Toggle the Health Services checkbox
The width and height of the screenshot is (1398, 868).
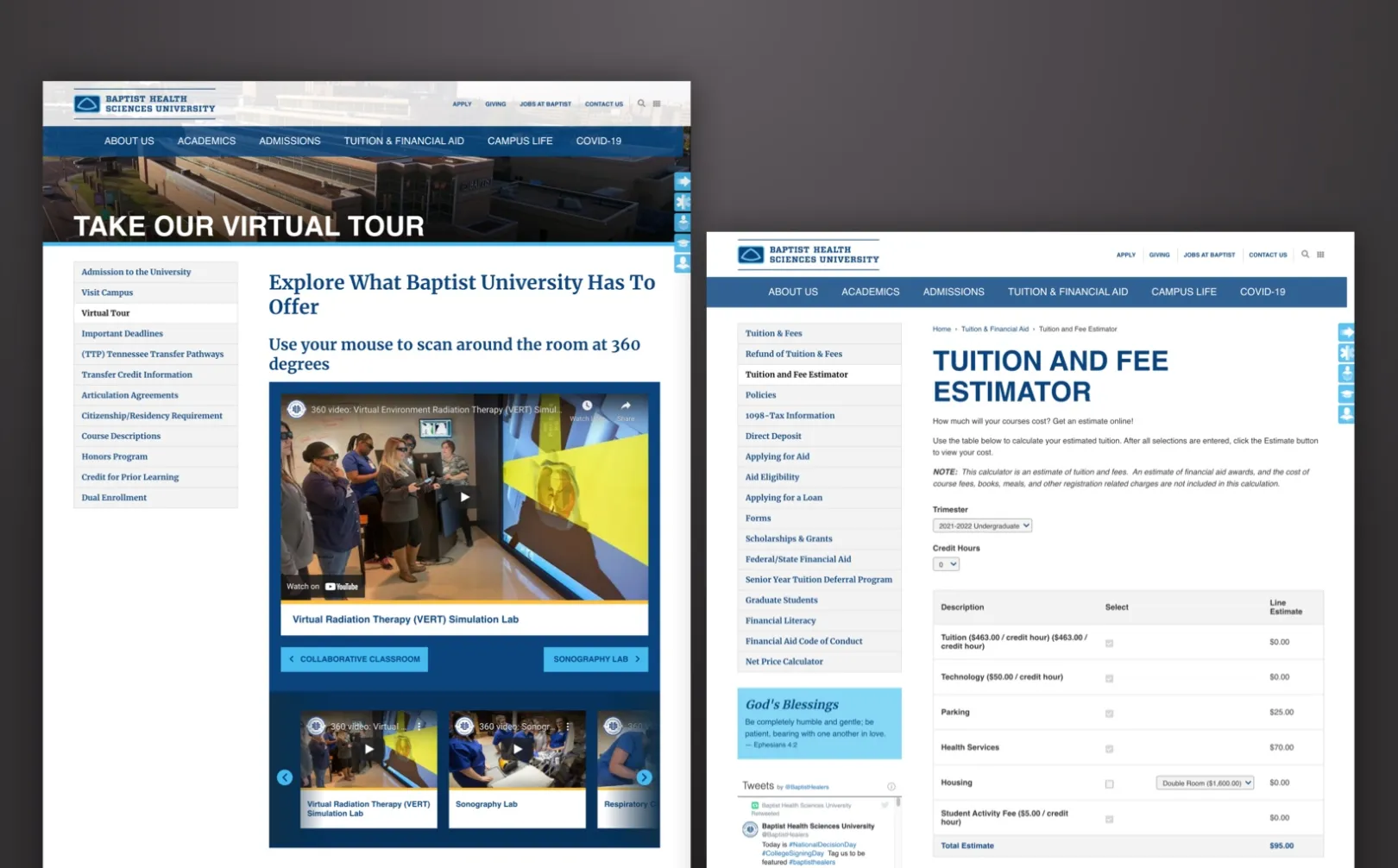click(1109, 748)
